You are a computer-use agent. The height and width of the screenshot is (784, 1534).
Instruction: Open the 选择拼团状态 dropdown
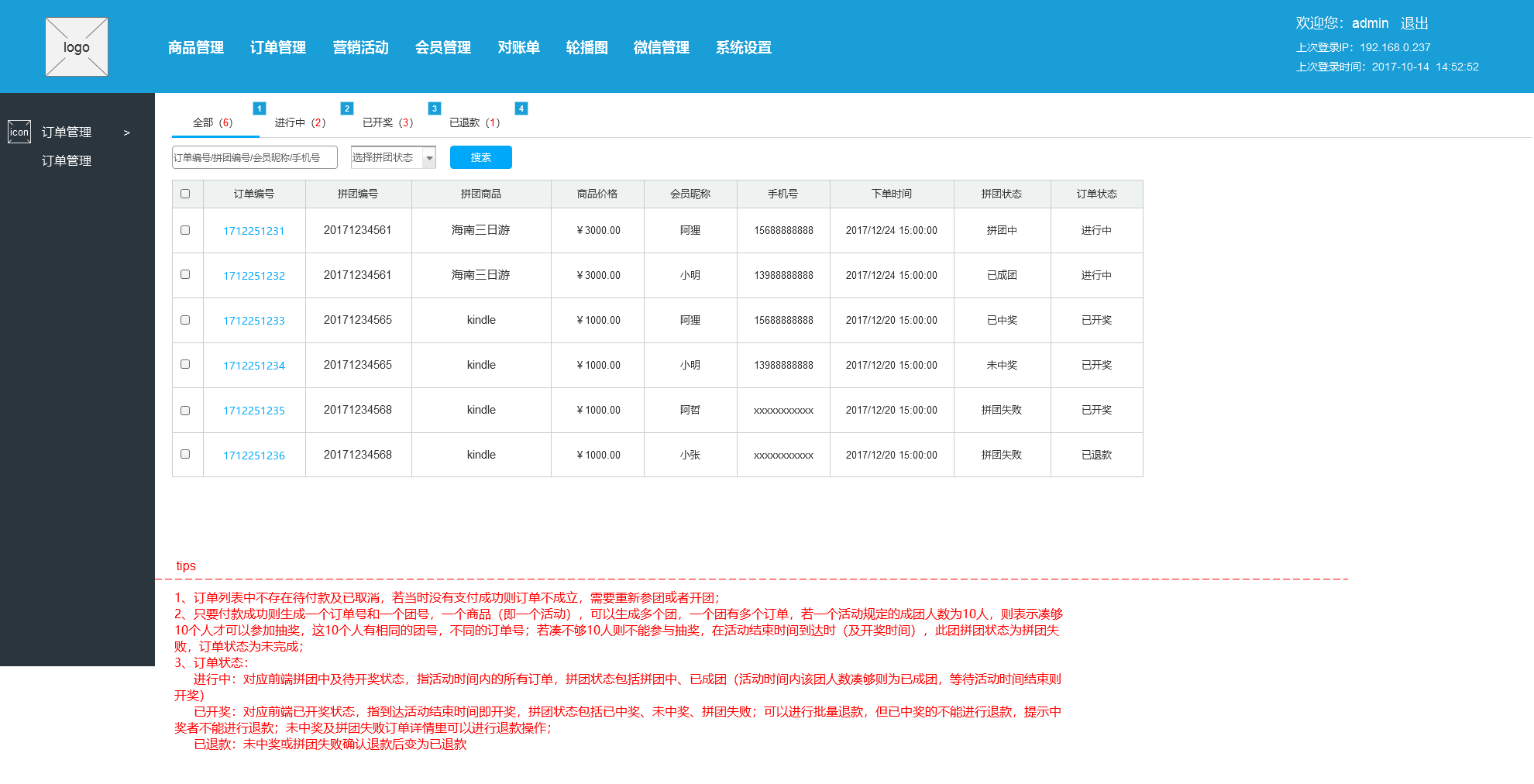(394, 157)
